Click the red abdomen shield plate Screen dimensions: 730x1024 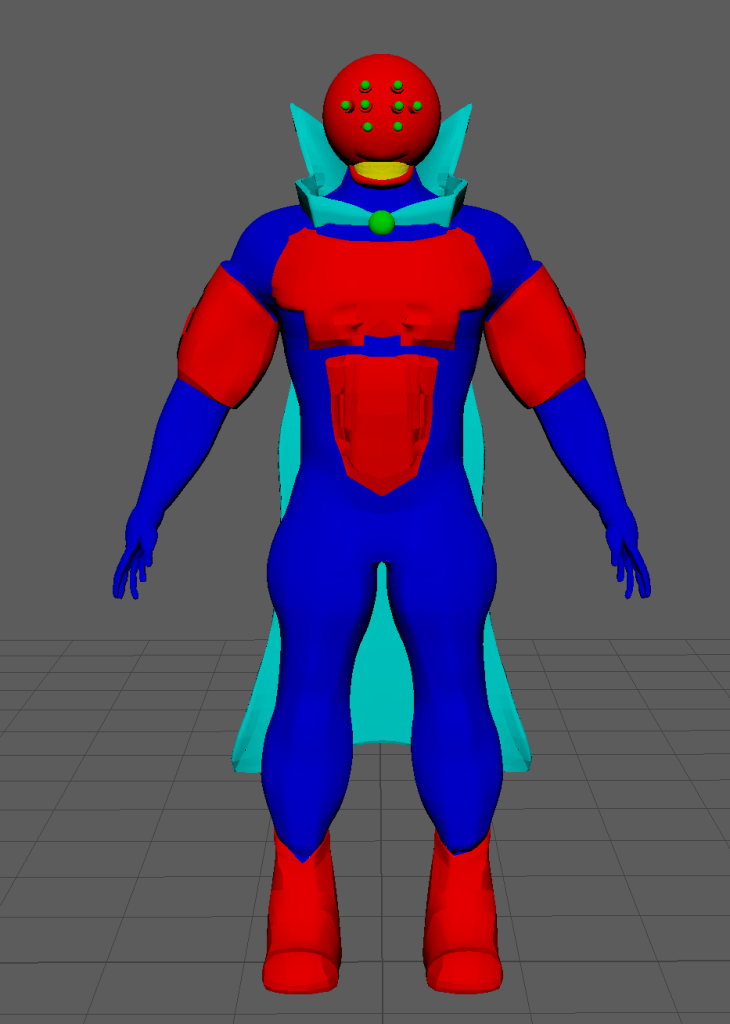[381, 420]
